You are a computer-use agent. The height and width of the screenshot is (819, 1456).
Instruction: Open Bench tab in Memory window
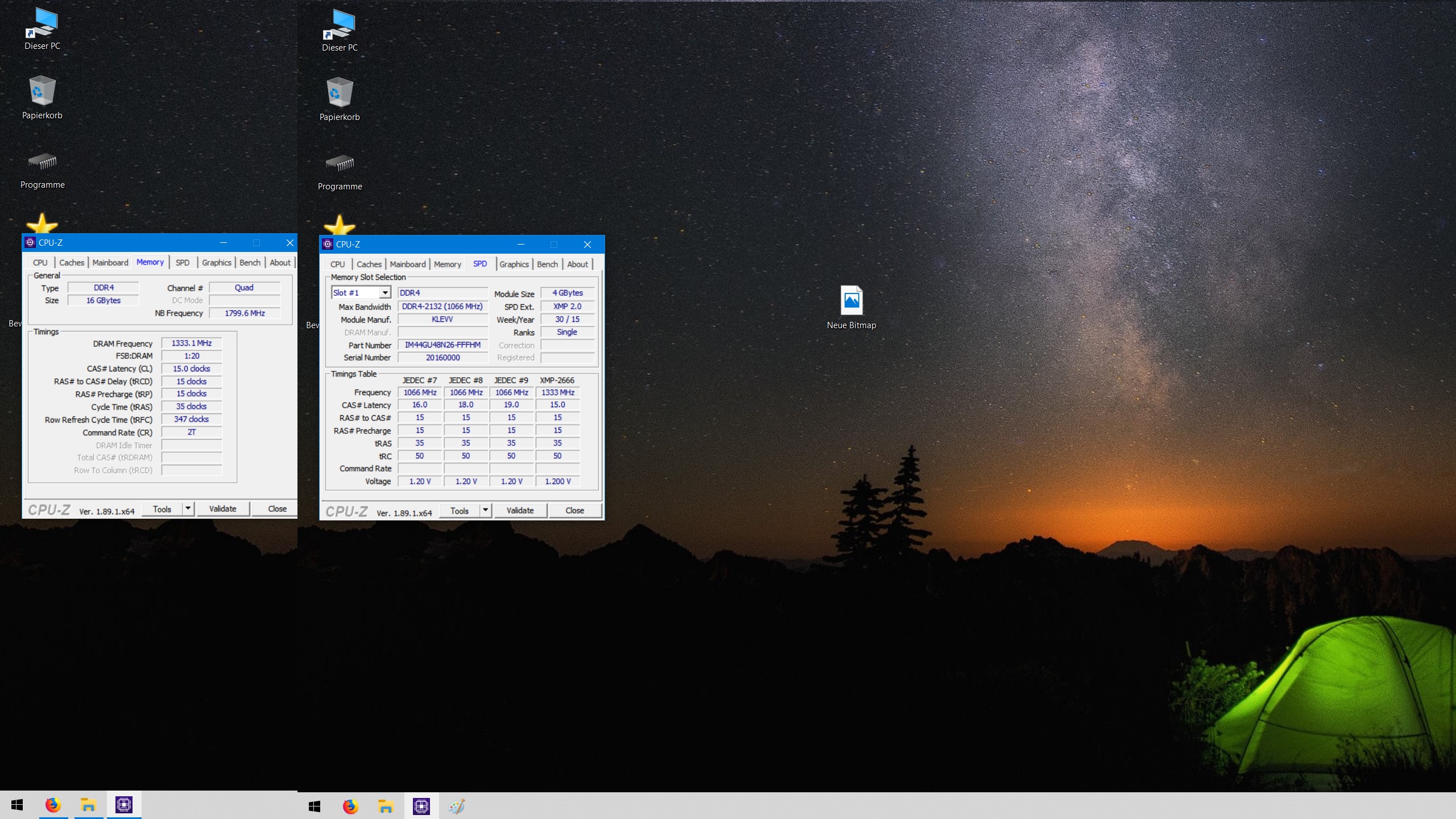coord(250,262)
